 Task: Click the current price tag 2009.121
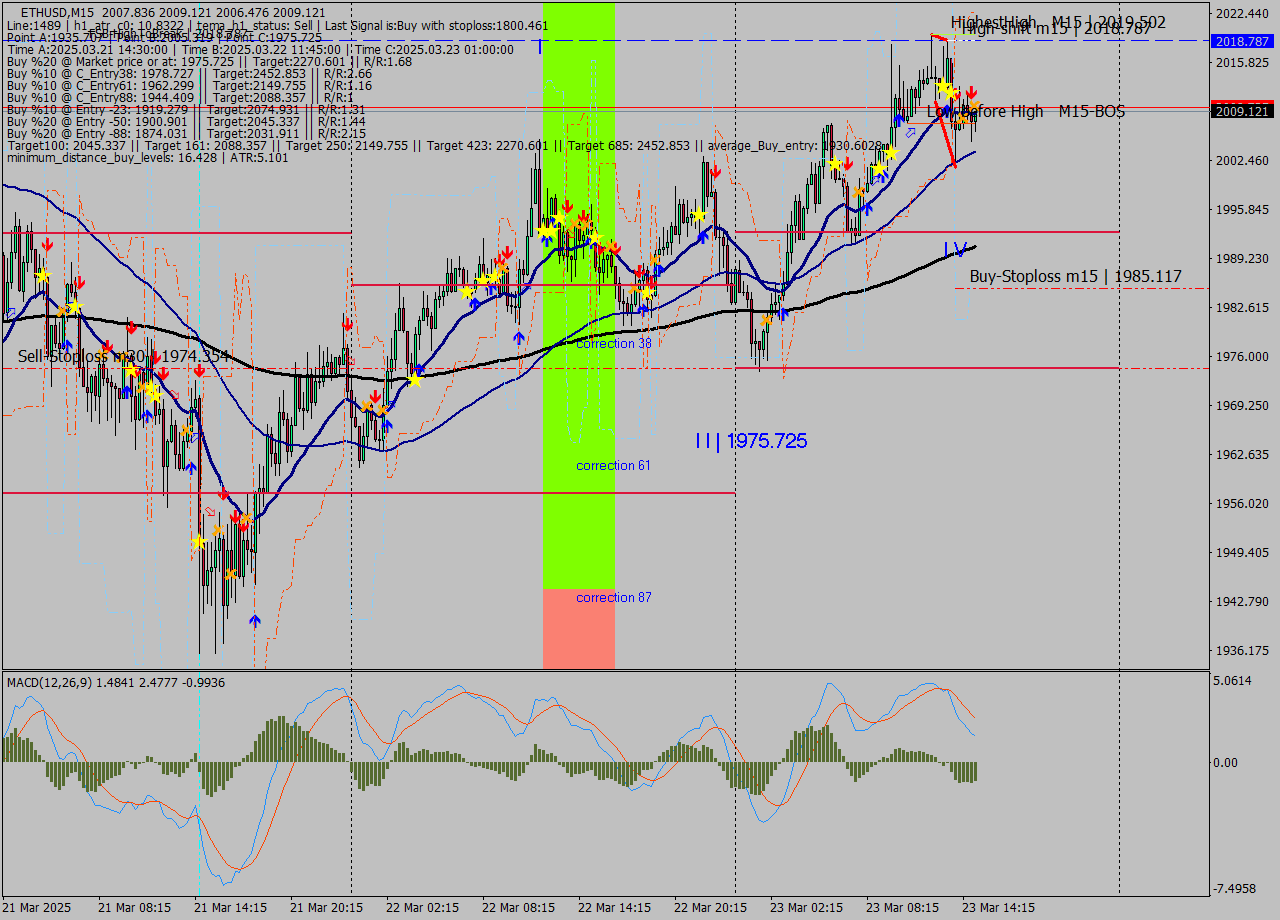pos(1241,111)
